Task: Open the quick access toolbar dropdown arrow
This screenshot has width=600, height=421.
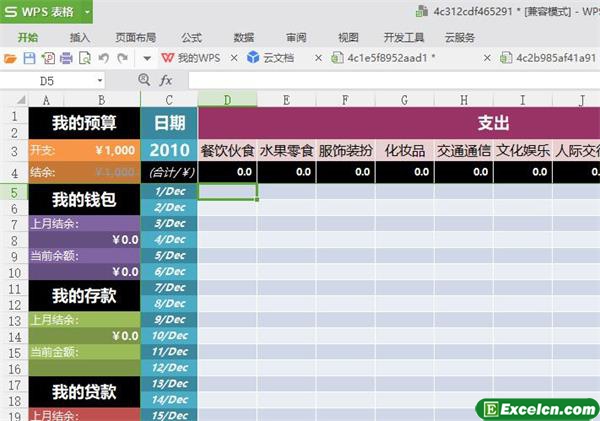Action: 147,58
